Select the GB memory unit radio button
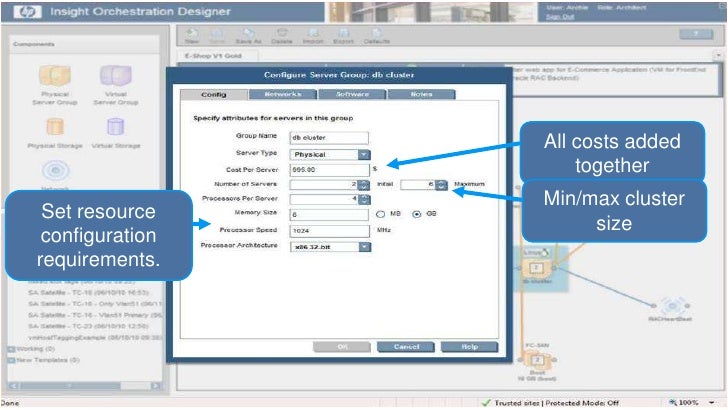728x410 pixels. click(417, 214)
